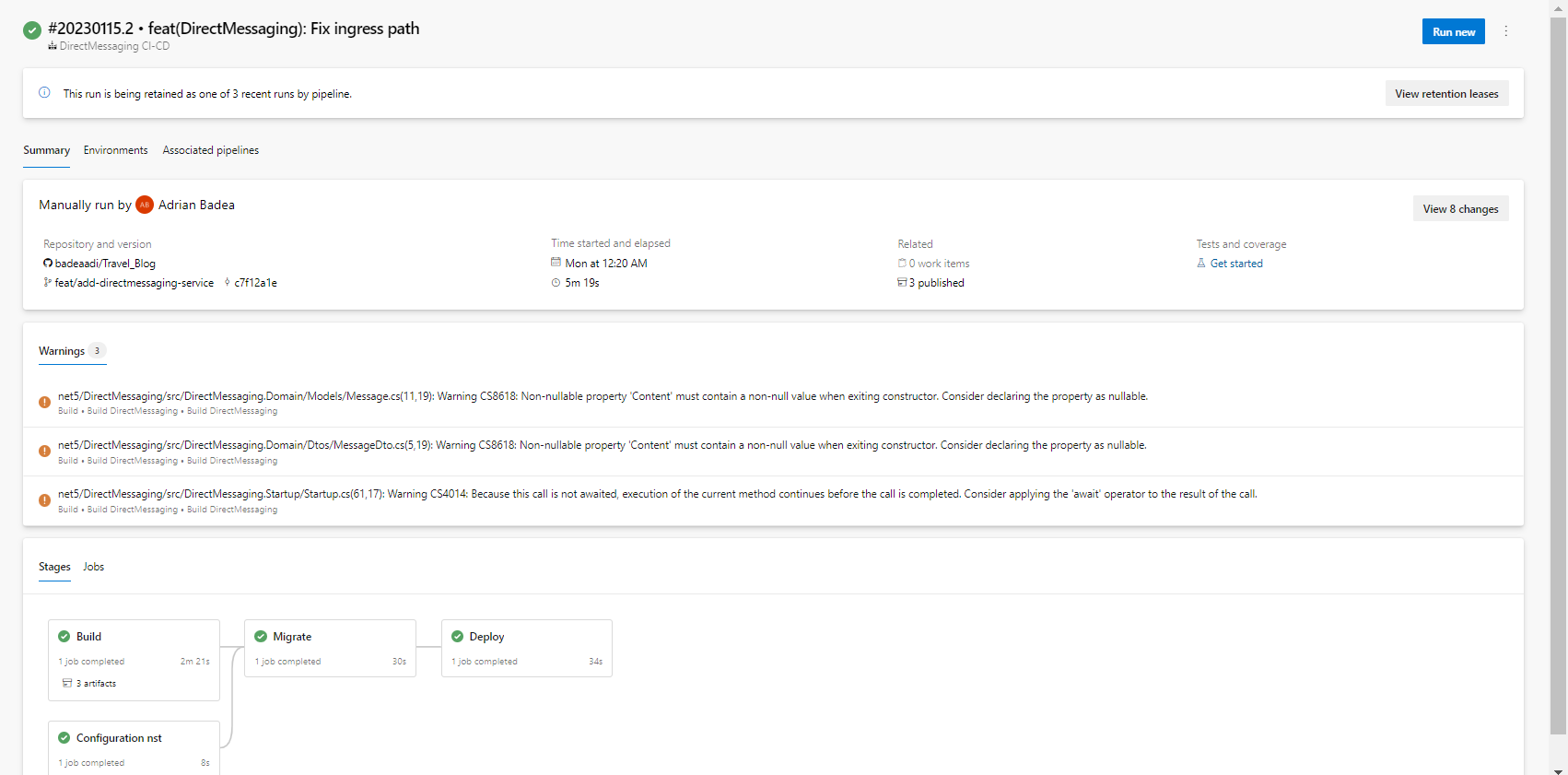This screenshot has height=775, width=1568.
Task: Click warning icon for MessageDto.cs warning
Action: pyautogui.click(x=44, y=451)
